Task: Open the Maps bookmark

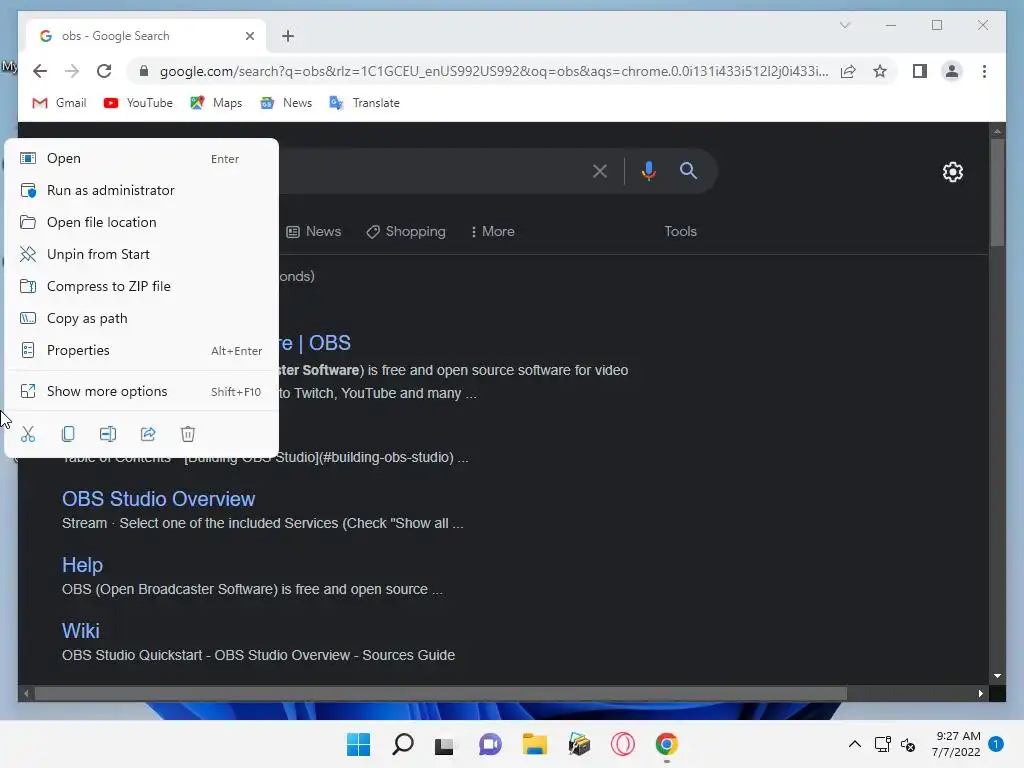Action: (216, 103)
